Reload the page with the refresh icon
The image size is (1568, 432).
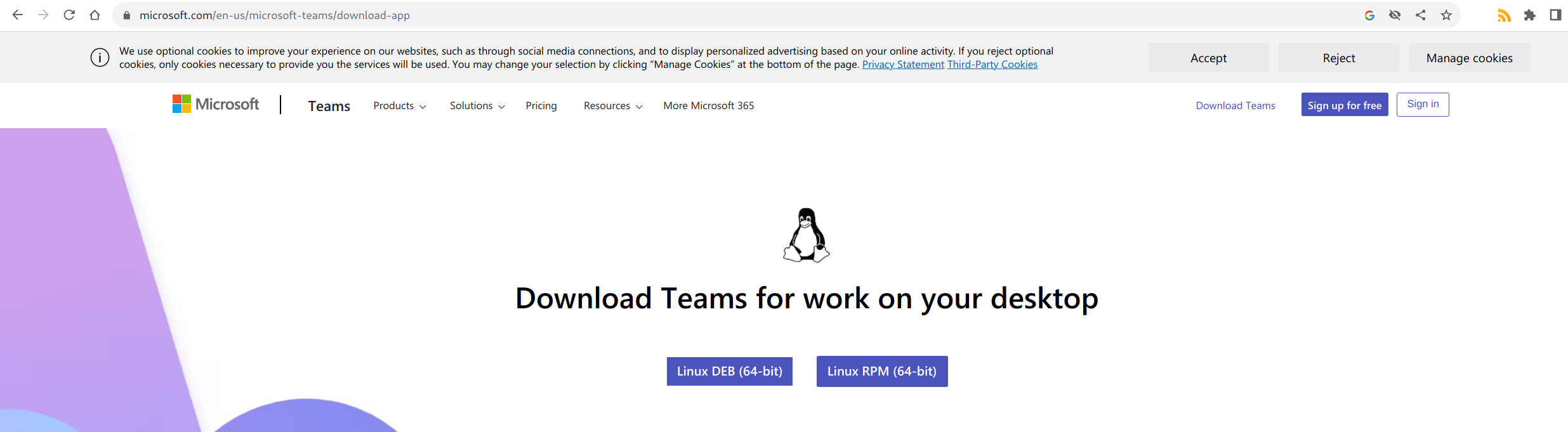tap(69, 15)
